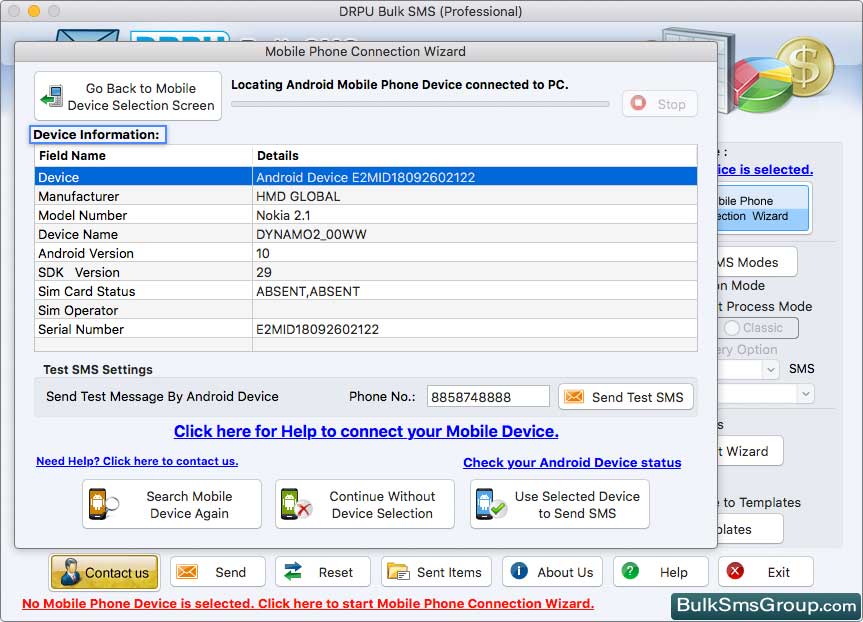This screenshot has height=622, width=863.
Task: Click the red No Mobile Phone Device selected link
Action: 308,603
